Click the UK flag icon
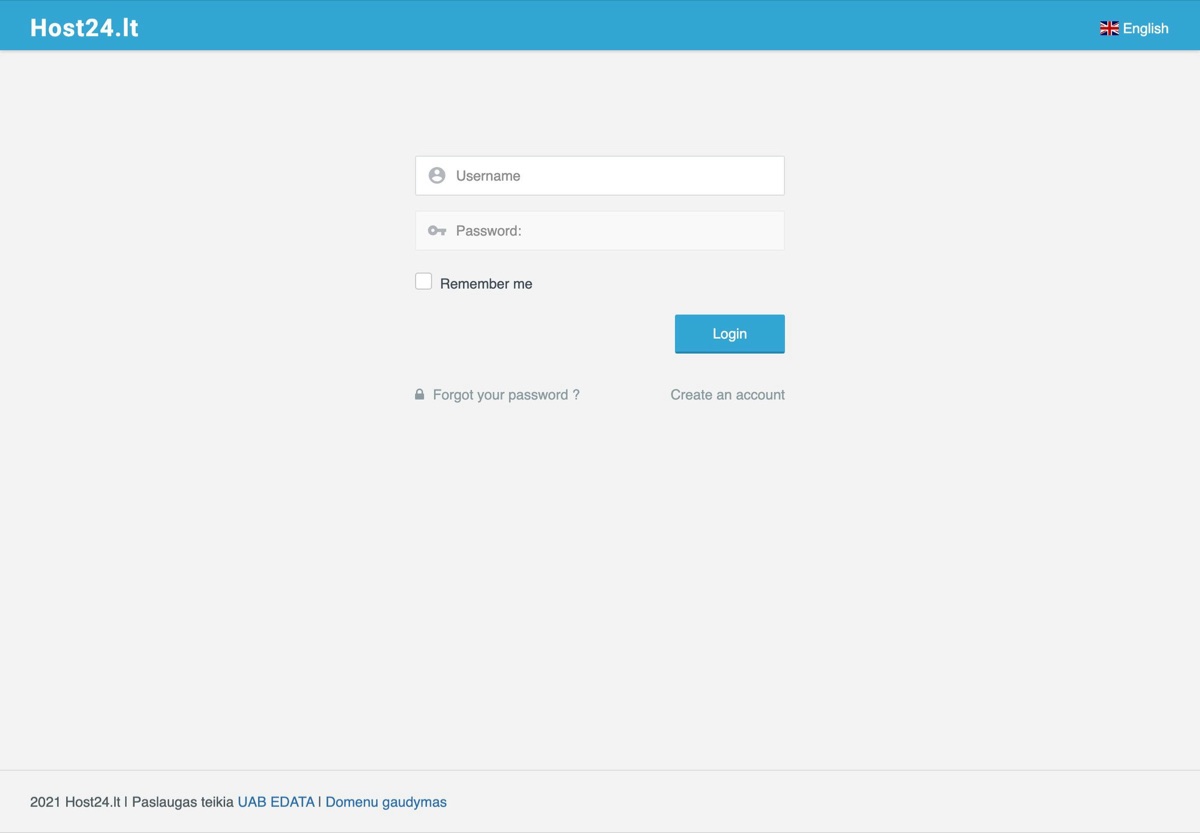1200x833 pixels. tap(1109, 28)
